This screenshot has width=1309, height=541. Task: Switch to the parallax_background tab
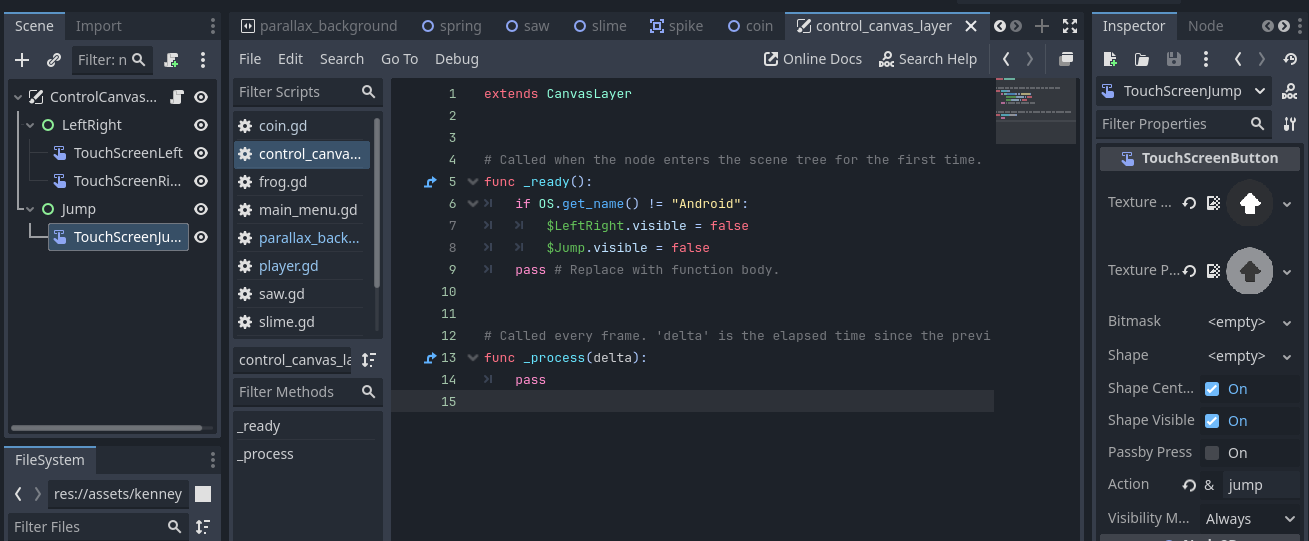click(321, 26)
